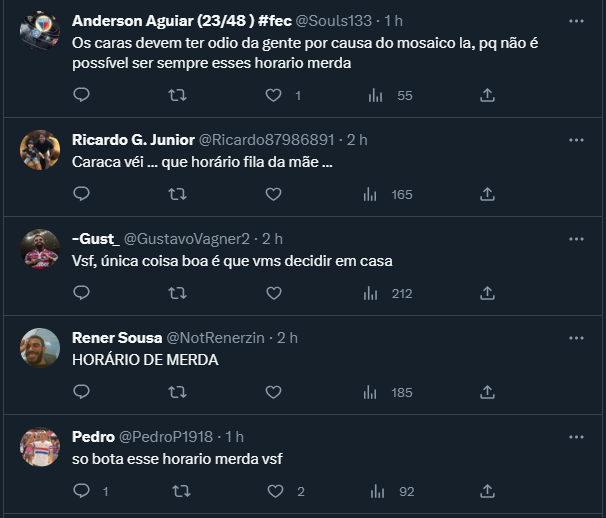Click -Gust_'s profile avatar
The image size is (606, 518).
point(40,249)
